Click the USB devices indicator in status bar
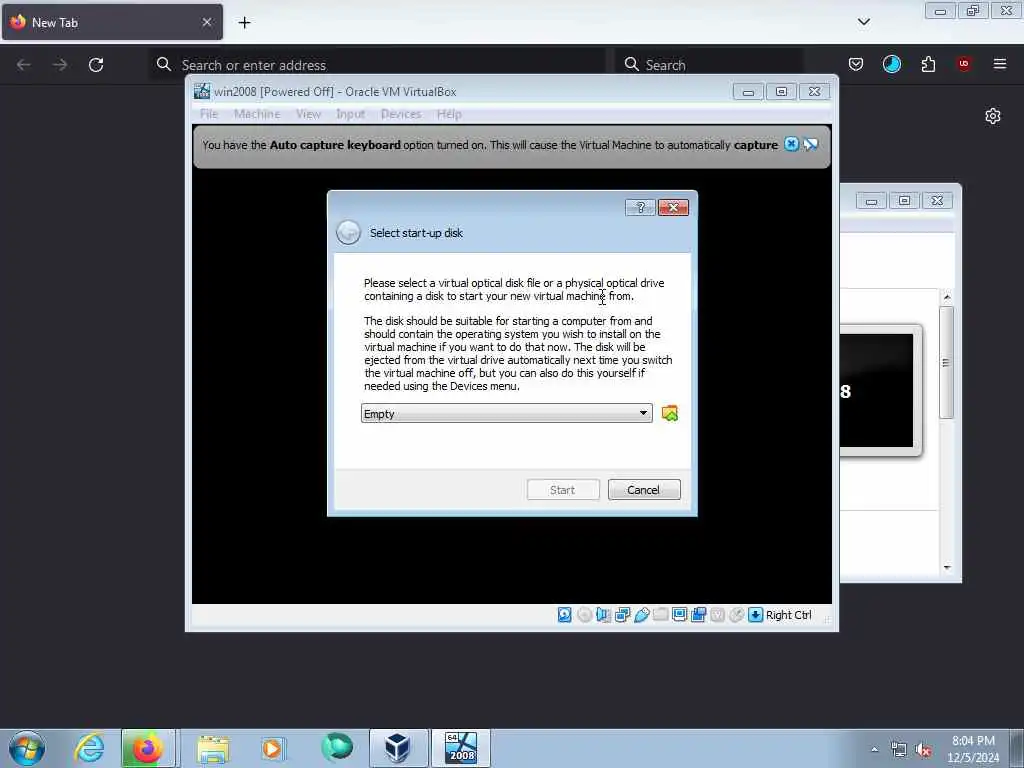This screenshot has height=768, width=1024. click(x=641, y=615)
